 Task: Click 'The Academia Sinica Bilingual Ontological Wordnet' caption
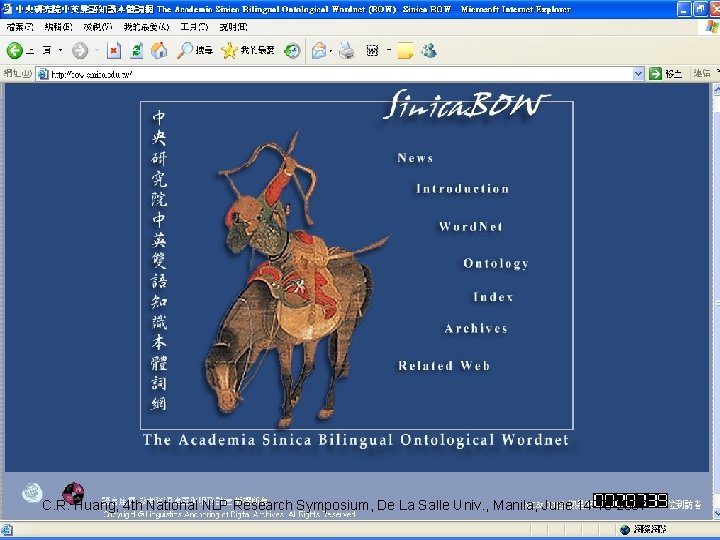click(356, 440)
